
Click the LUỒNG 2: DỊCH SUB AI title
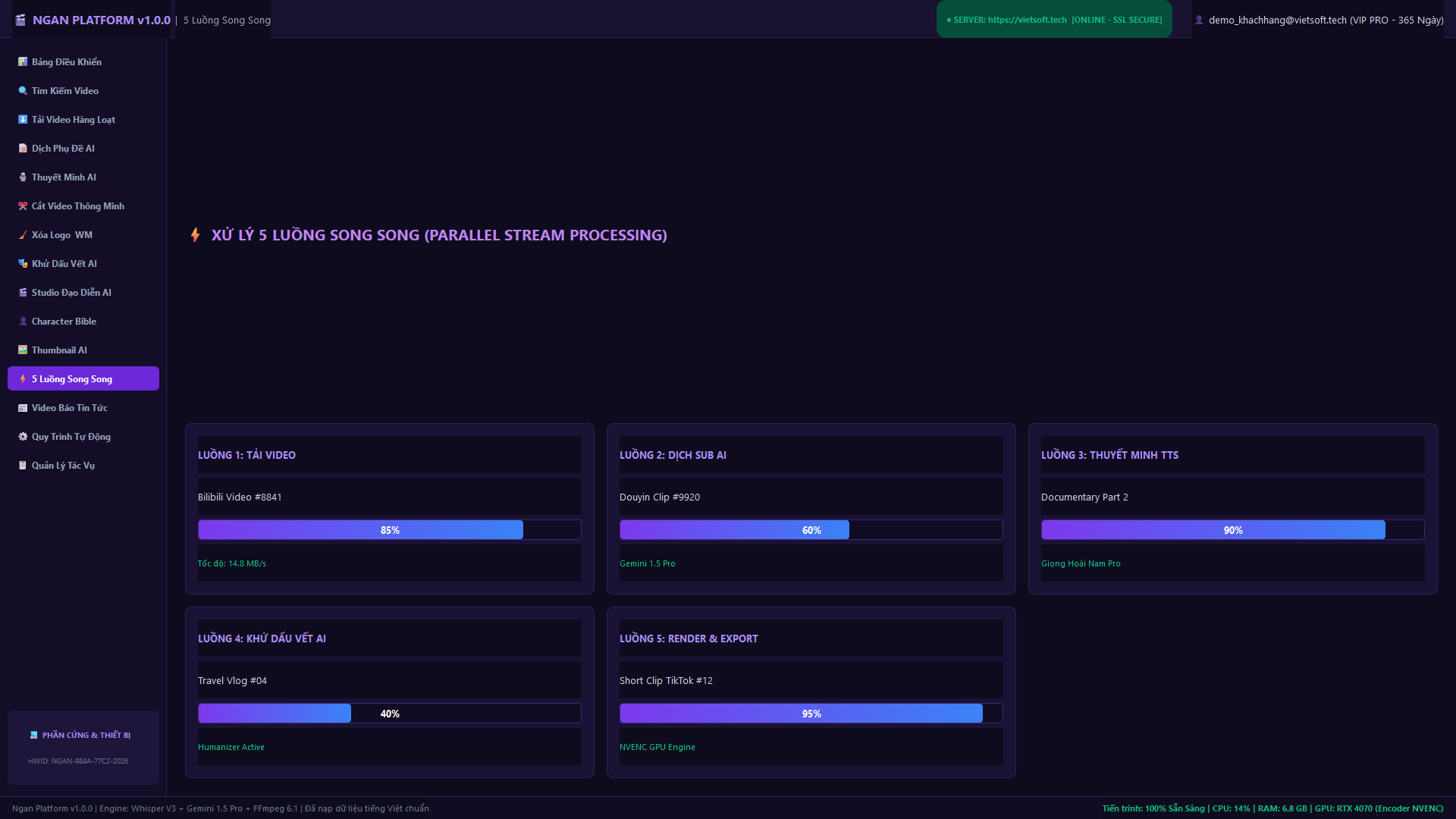click(673, 455)
